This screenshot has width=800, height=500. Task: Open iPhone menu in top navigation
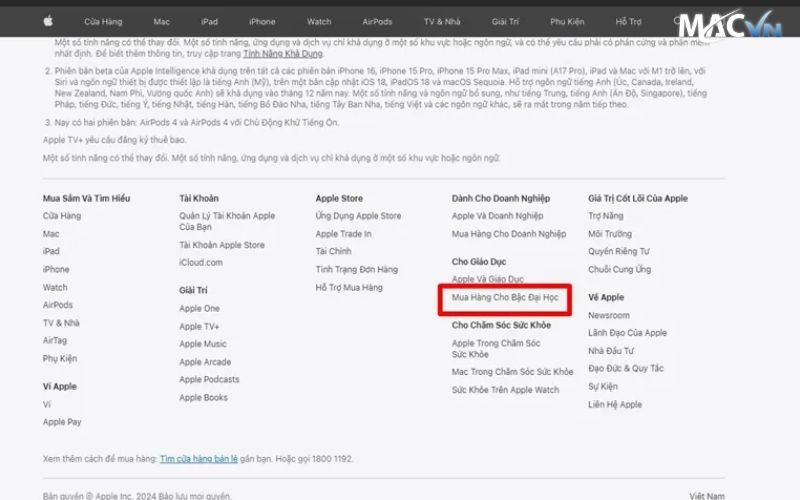[x=262, y=22]
